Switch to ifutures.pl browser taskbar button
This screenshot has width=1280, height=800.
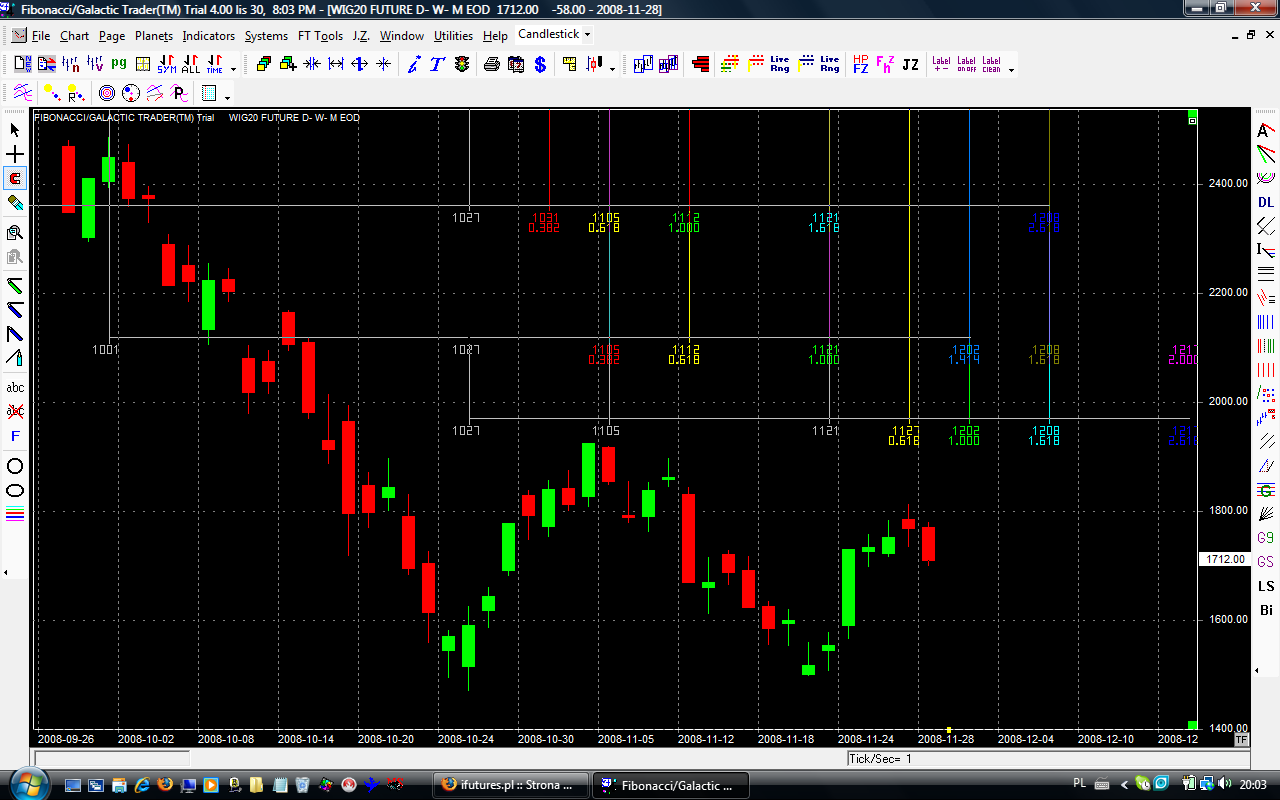(x=510, y=785)
